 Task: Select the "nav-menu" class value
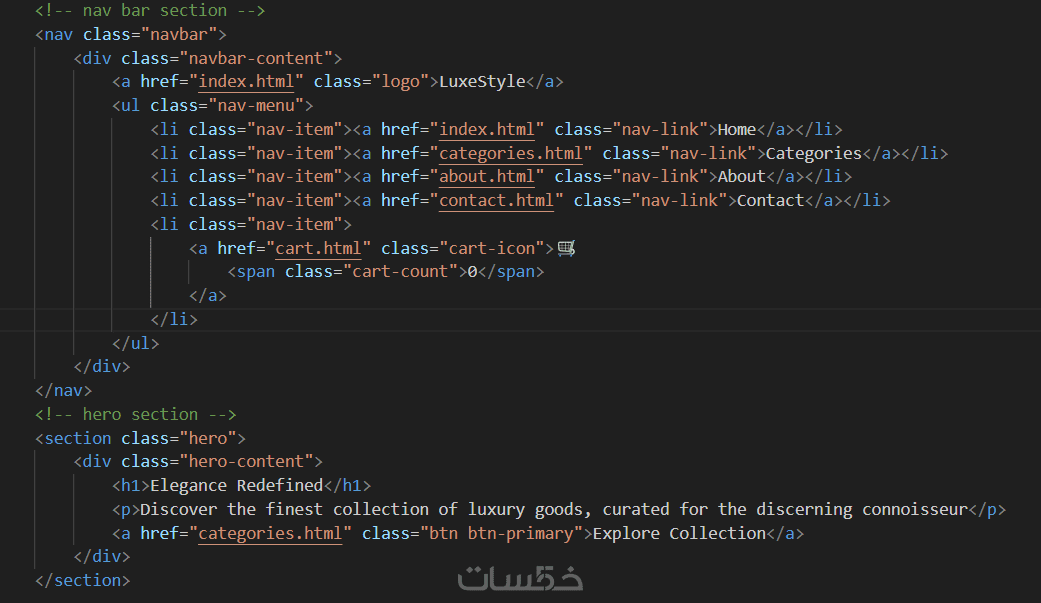[256, 106]
